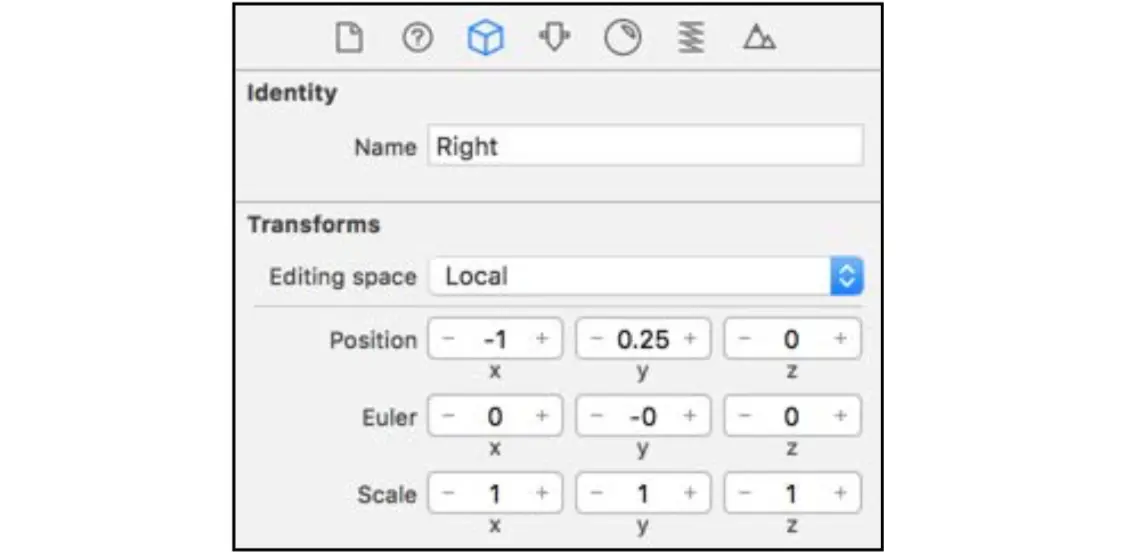The image size is (1122, 552).
Task: Increase Position x value with plus
Action: point(542,339)
